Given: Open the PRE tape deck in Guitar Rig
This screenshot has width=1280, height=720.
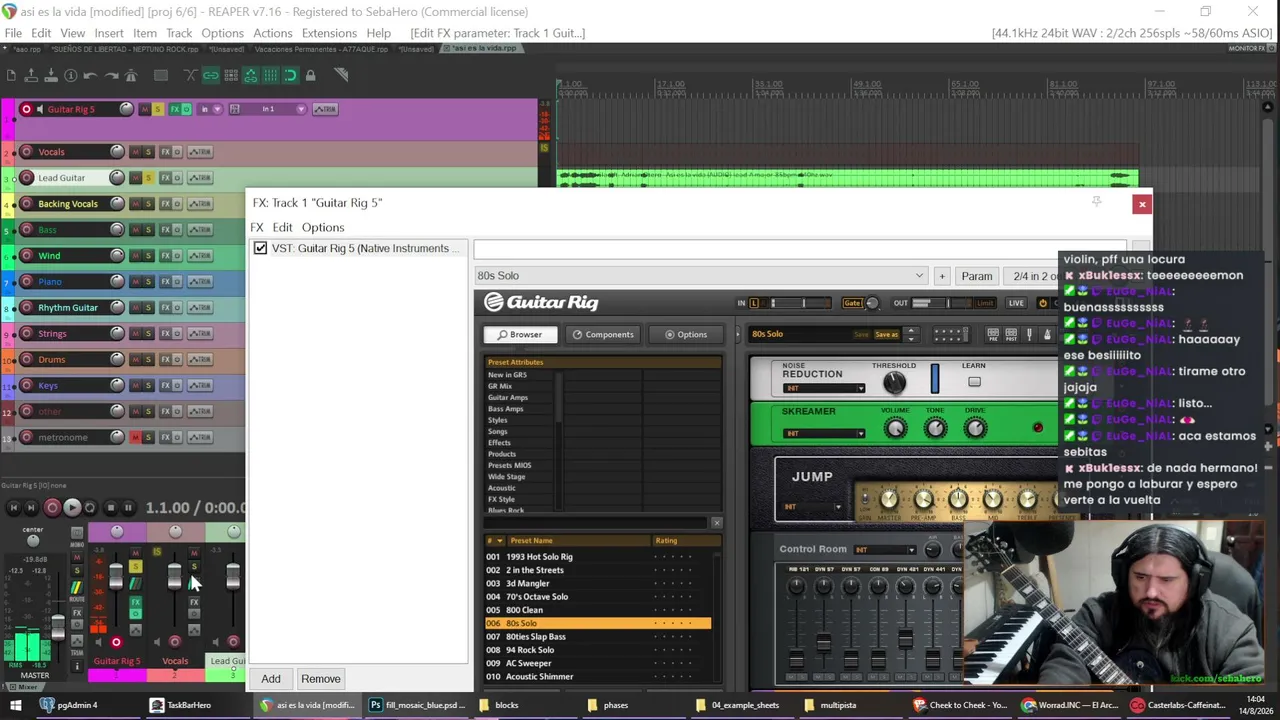Looking at the screenshot, I should click(993, 335).
